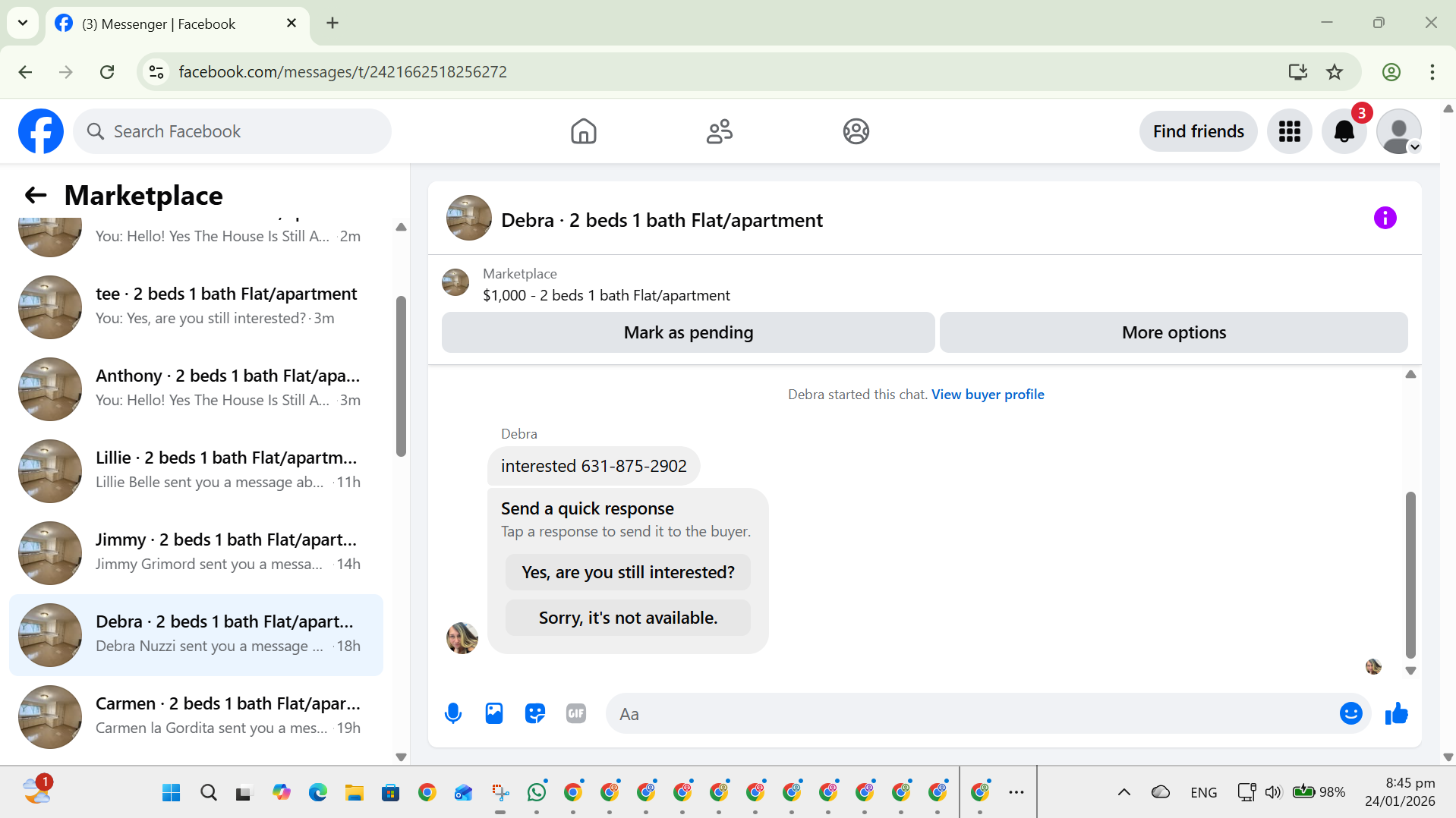
Task: Send 'Sorry, it's not available.' response
Action: pyautogui.click(x=628, y=618)
